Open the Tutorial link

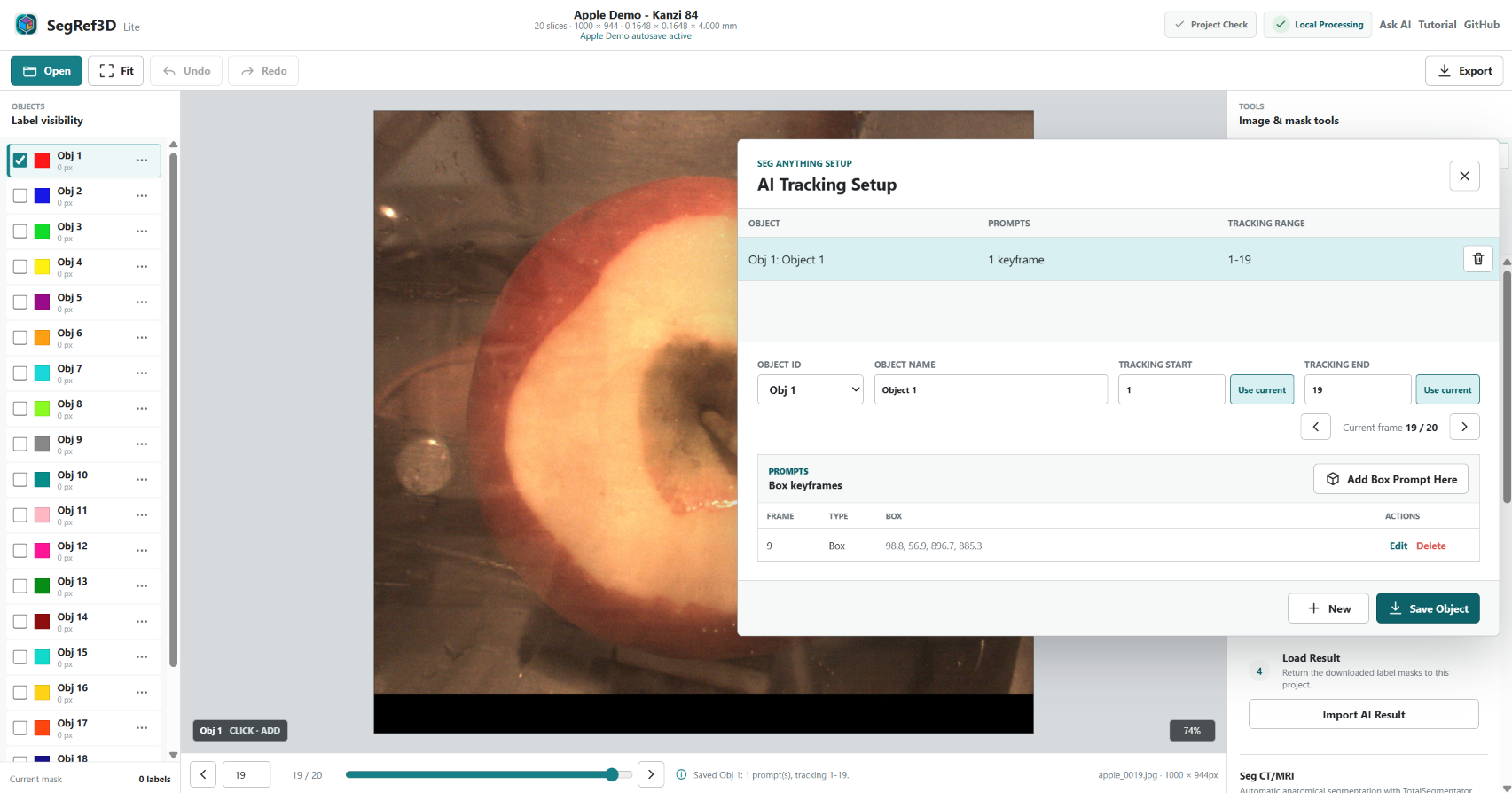(1438, 25)
